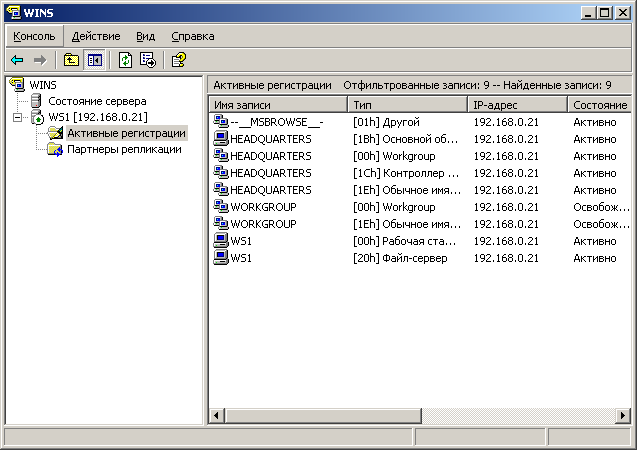Viewport: 637px width, 450px height.
Task: Click the Up one level folder icon
Action: click(x=71, y=61)
